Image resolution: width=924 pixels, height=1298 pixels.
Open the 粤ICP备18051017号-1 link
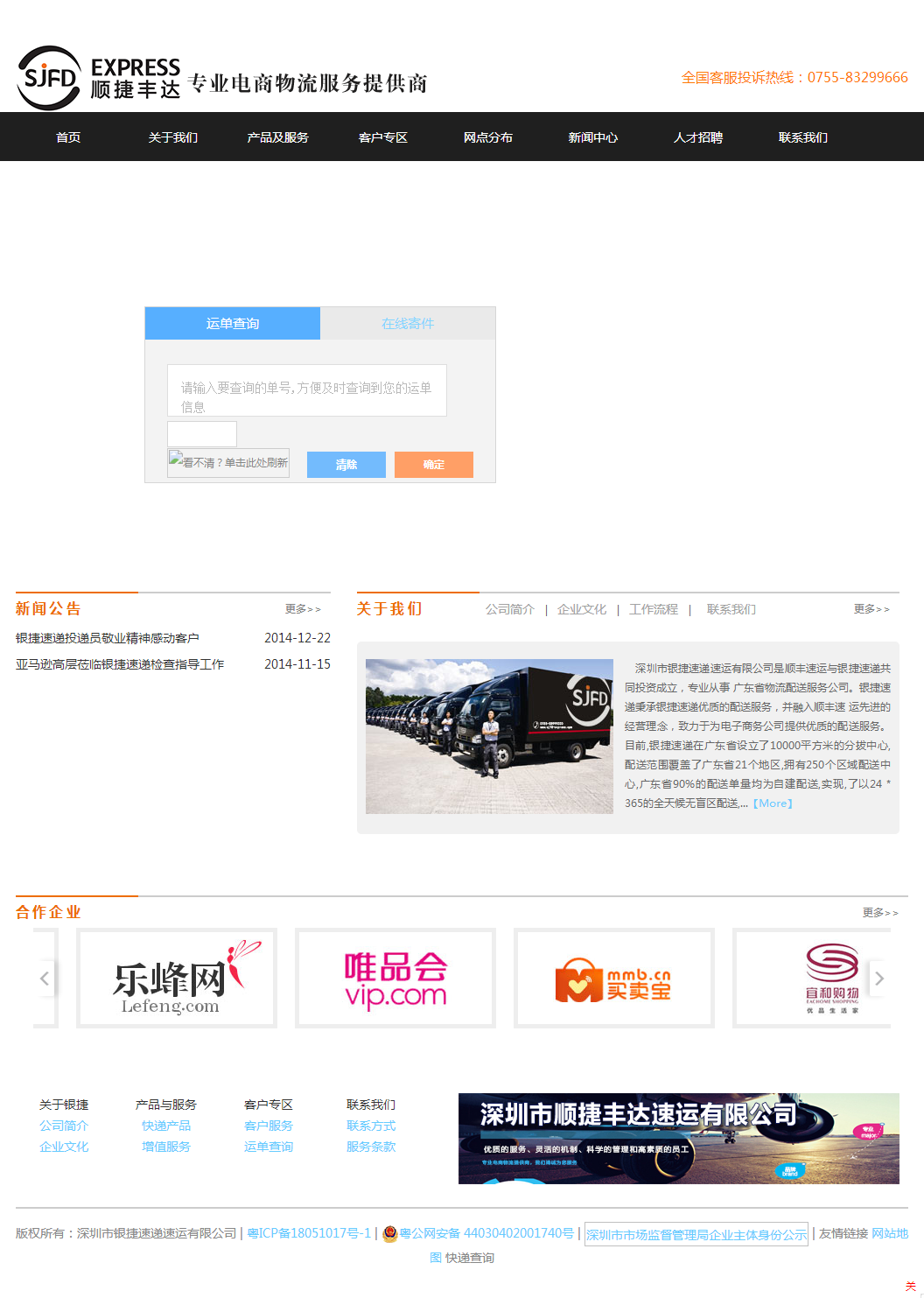click(309, 1233)
